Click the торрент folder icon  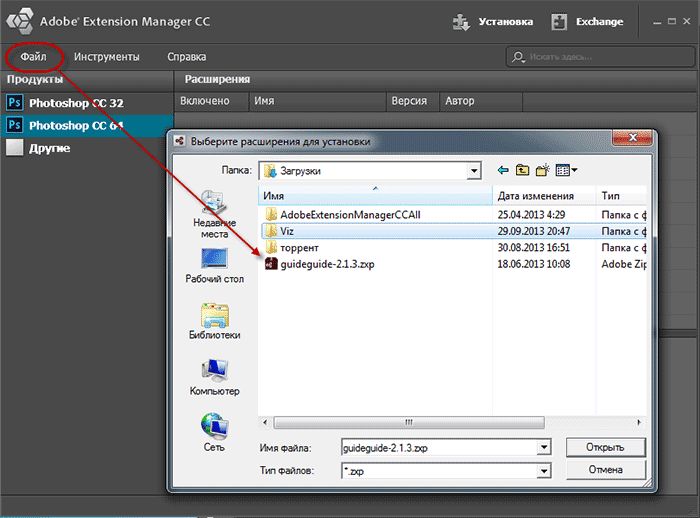pyautogui.click(x=271, y=247)
